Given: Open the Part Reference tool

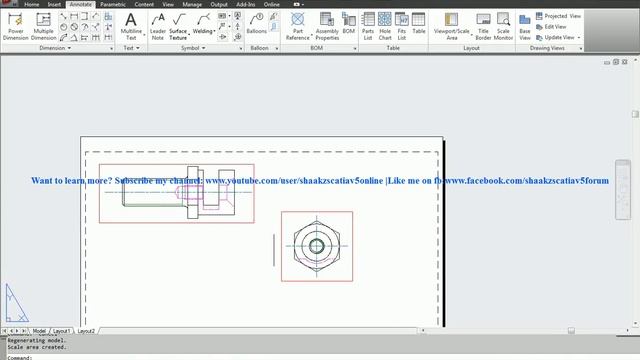Looking at the screenshot, I should click(298, 26).
